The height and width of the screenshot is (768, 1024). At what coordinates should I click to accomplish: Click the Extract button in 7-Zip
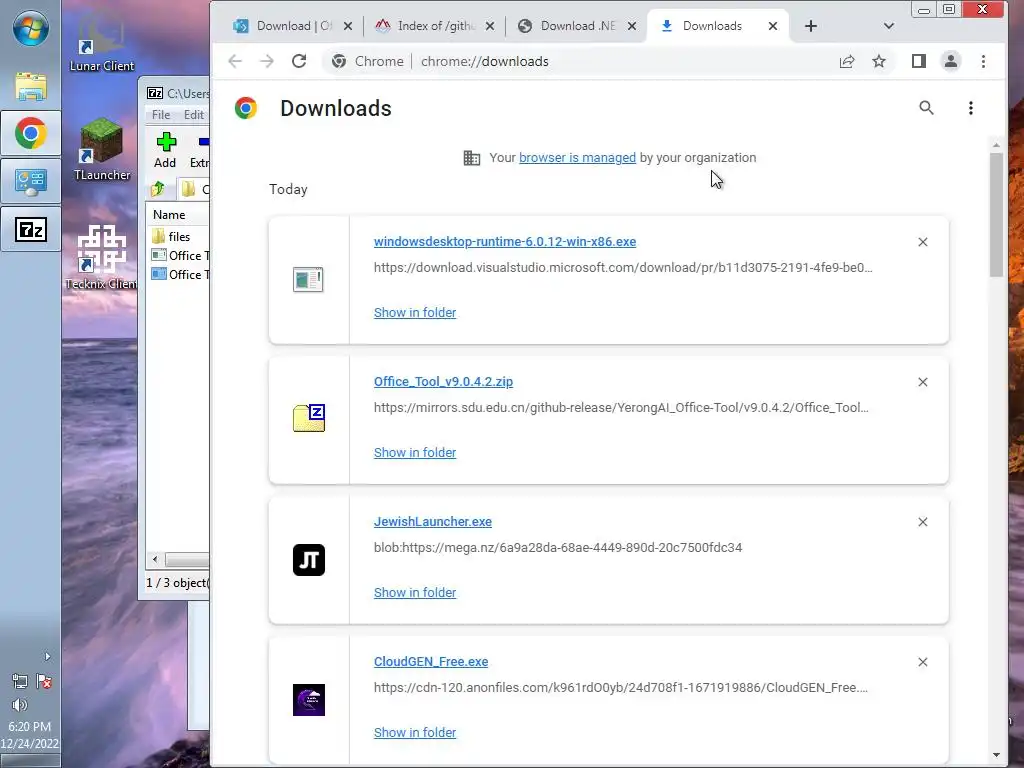pyautogui.click(x=200, y=150)
